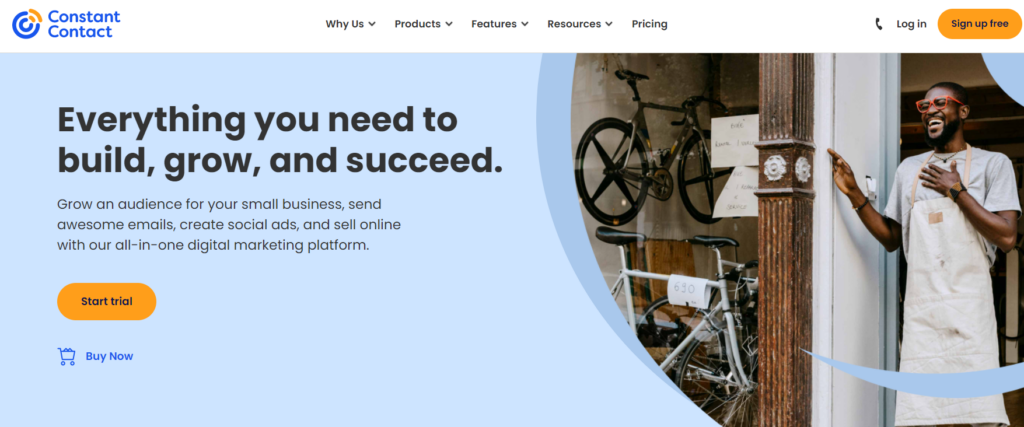Click the Buy Now link

tap(109, 356)
